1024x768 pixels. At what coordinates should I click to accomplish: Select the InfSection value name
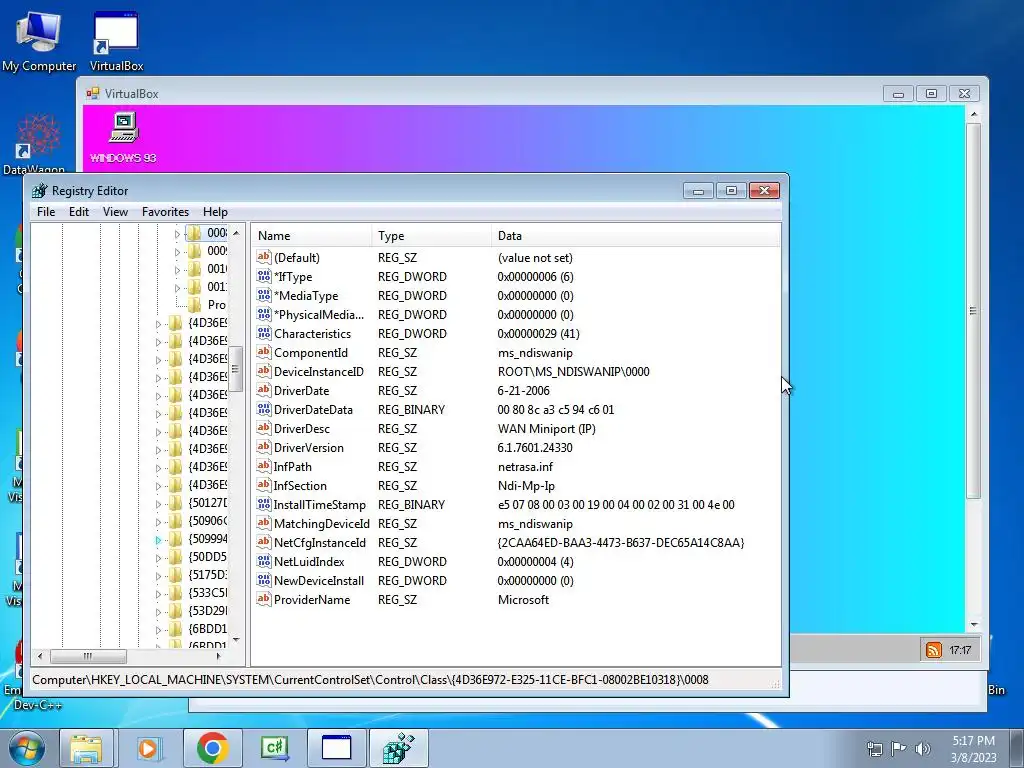pyautogui.click(x=300, y=485)
